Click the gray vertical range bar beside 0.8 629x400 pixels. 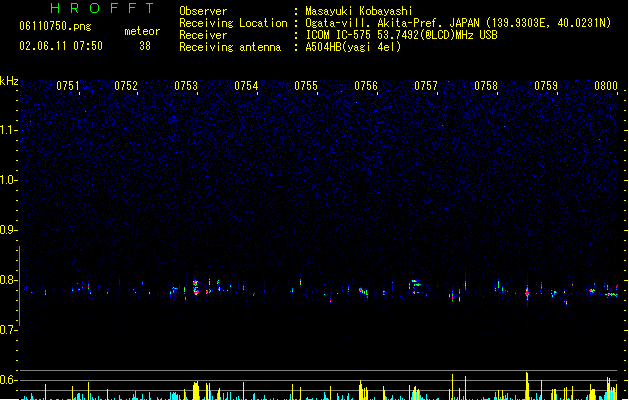[20, 286]
